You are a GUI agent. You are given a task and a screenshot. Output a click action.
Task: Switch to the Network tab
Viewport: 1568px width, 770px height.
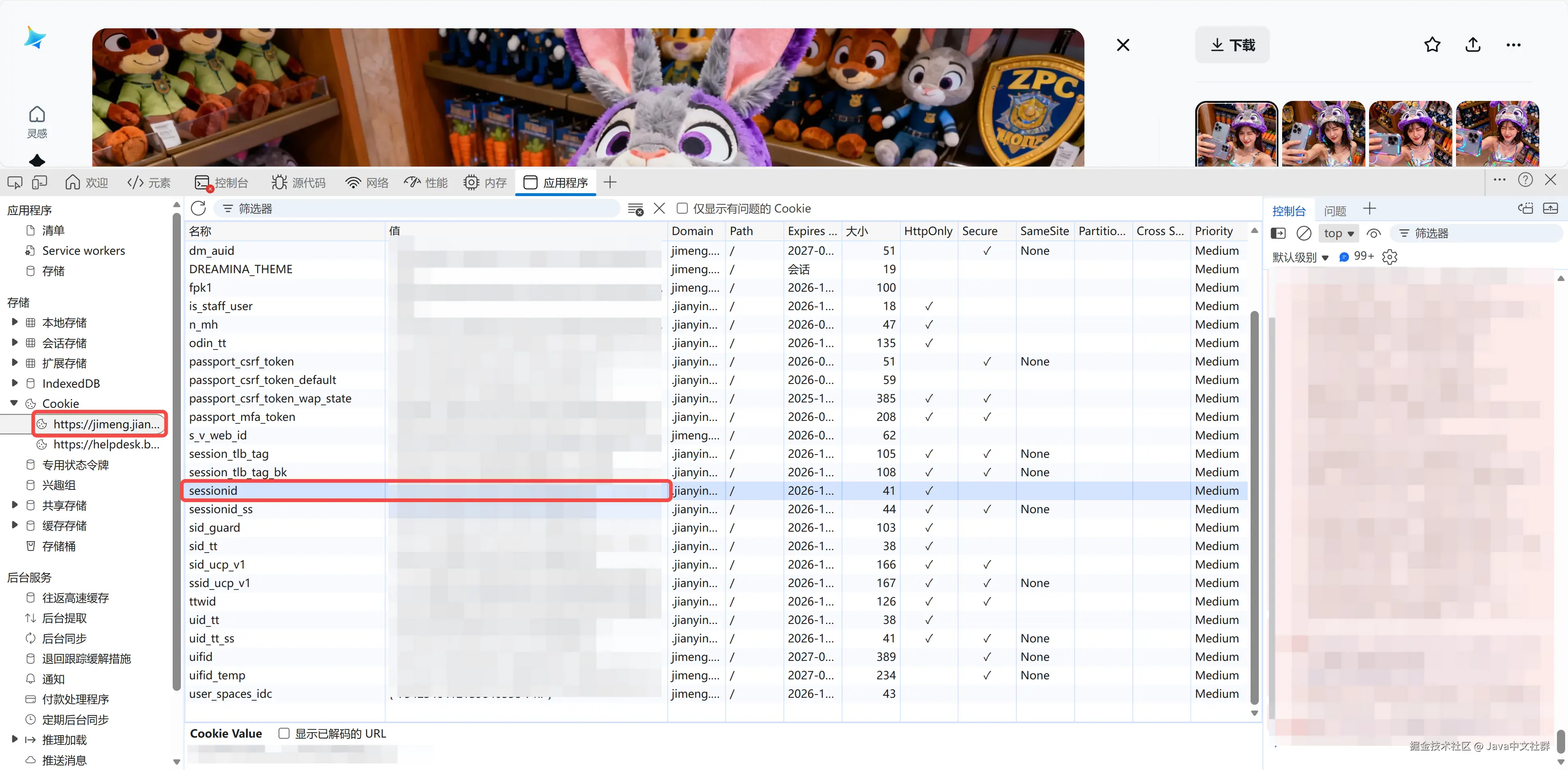click(x=366, y=183)
